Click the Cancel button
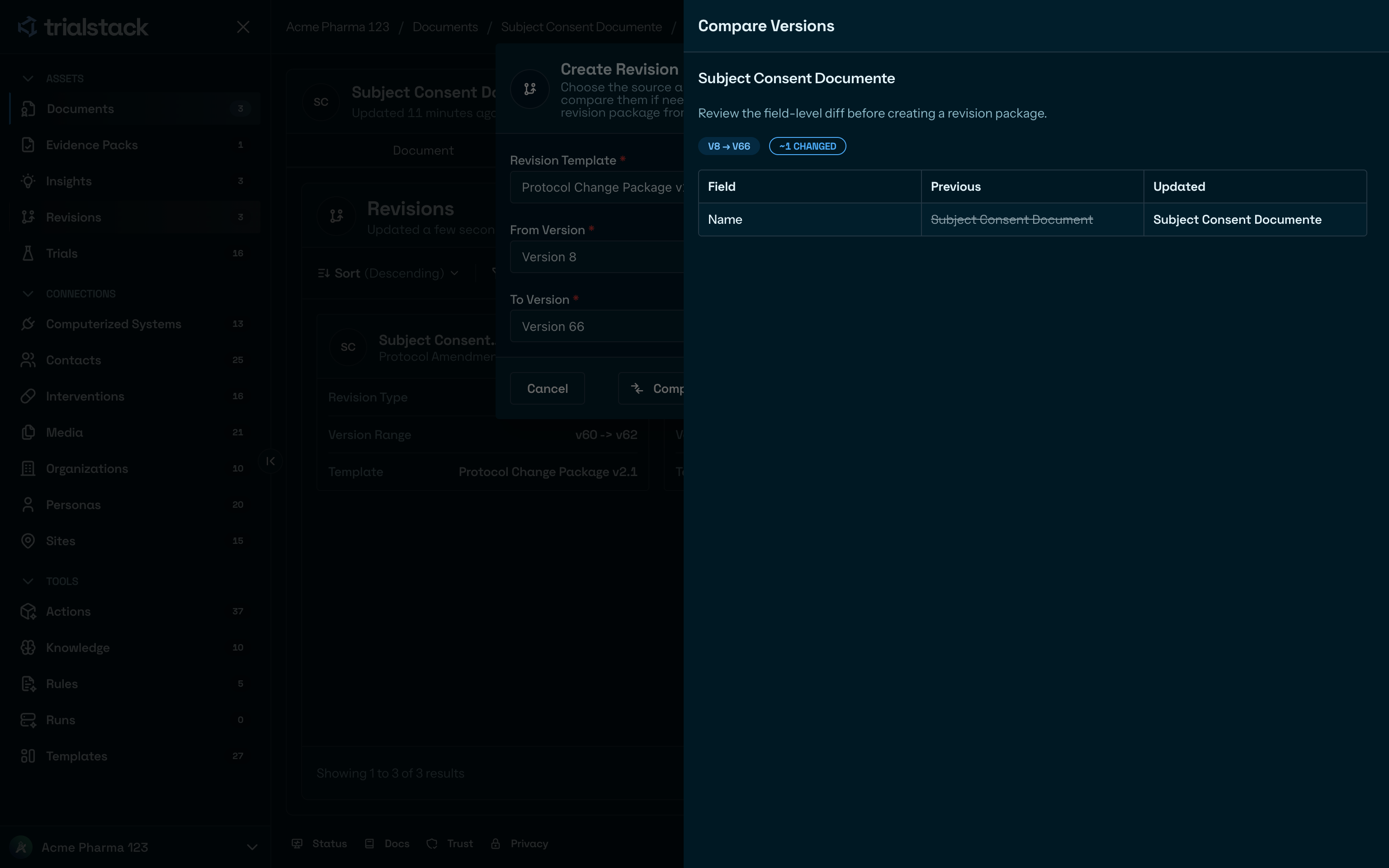 tap(547, 389)
